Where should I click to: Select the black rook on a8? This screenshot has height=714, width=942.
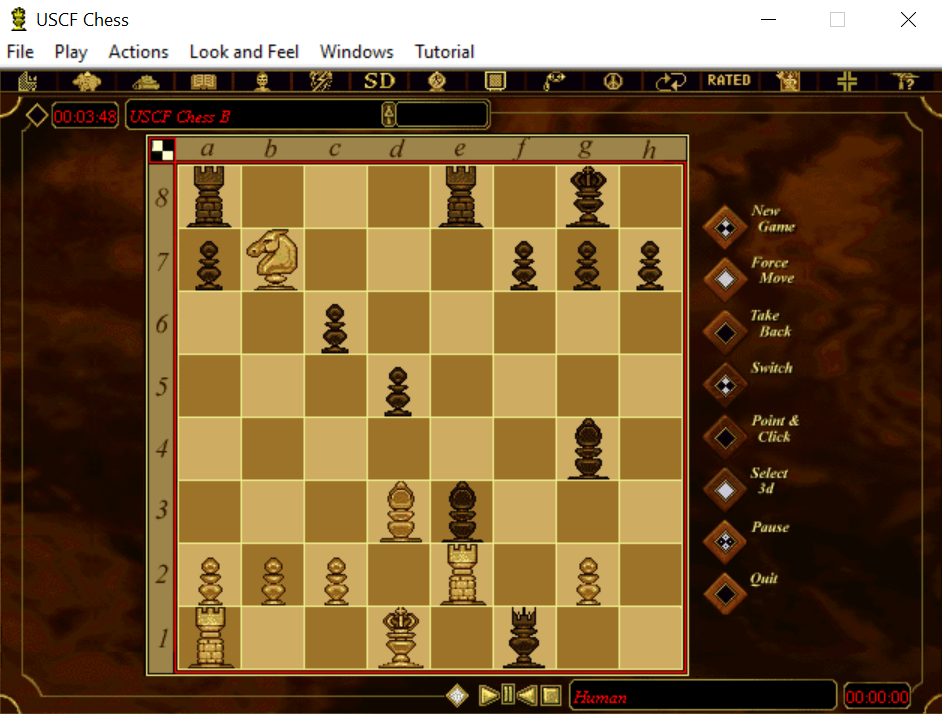pos(208,197)
